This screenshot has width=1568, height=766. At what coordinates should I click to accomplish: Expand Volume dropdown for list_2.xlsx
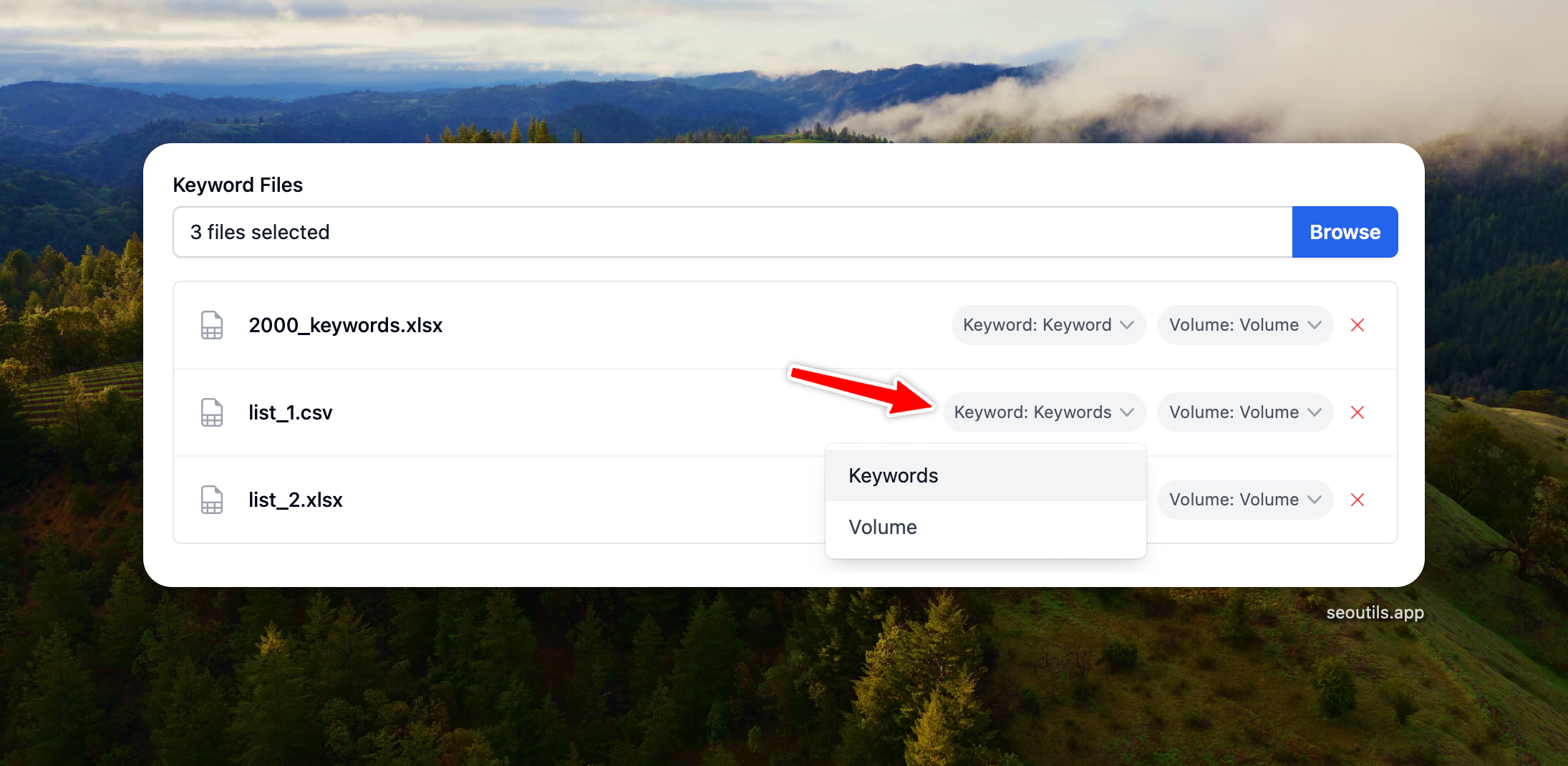(x=1244, y=500)
